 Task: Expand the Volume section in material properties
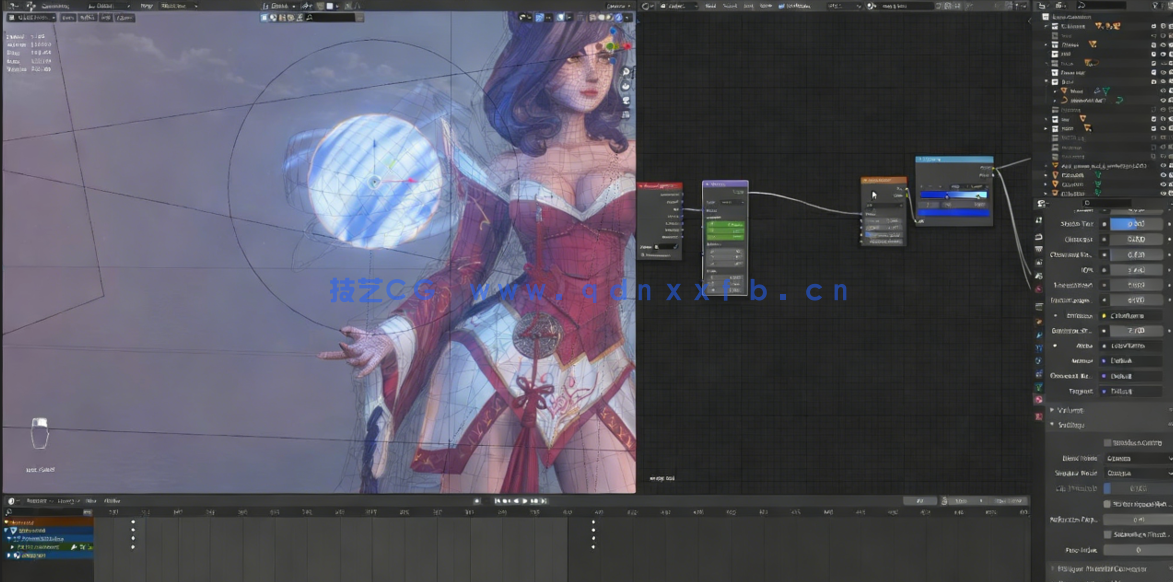pos(1065,409)
